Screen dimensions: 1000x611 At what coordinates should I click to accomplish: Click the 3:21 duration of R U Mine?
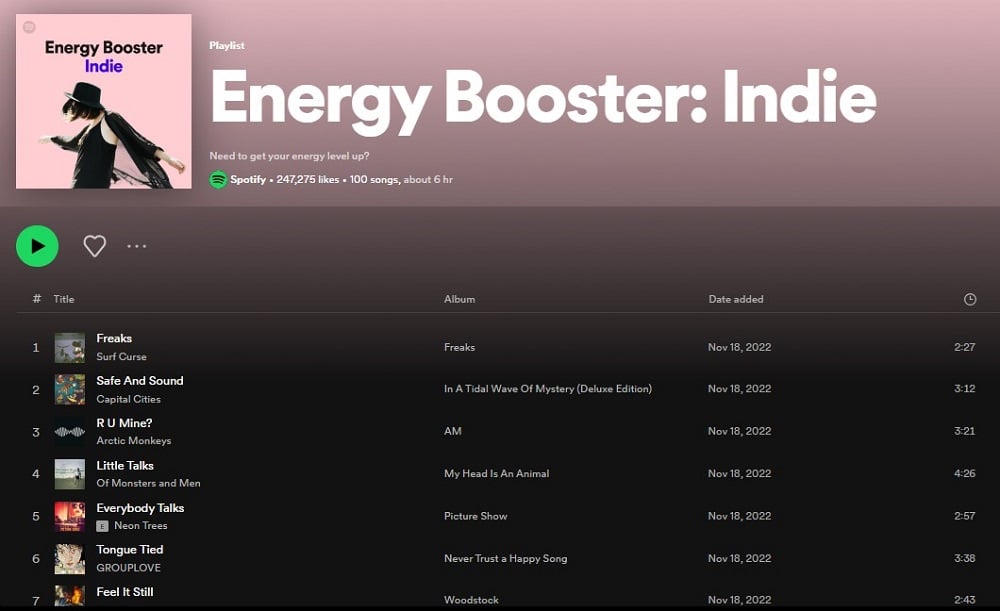(964, 431)
